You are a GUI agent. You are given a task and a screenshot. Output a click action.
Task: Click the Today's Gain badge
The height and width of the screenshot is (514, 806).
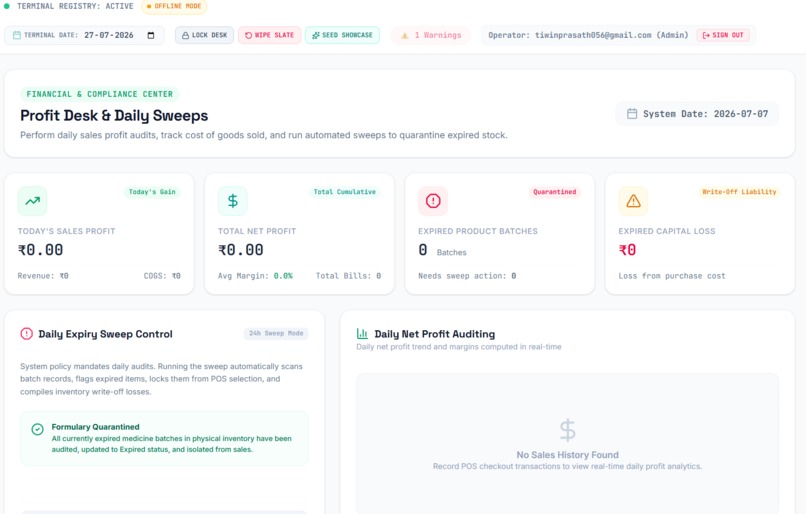point(152,192)
